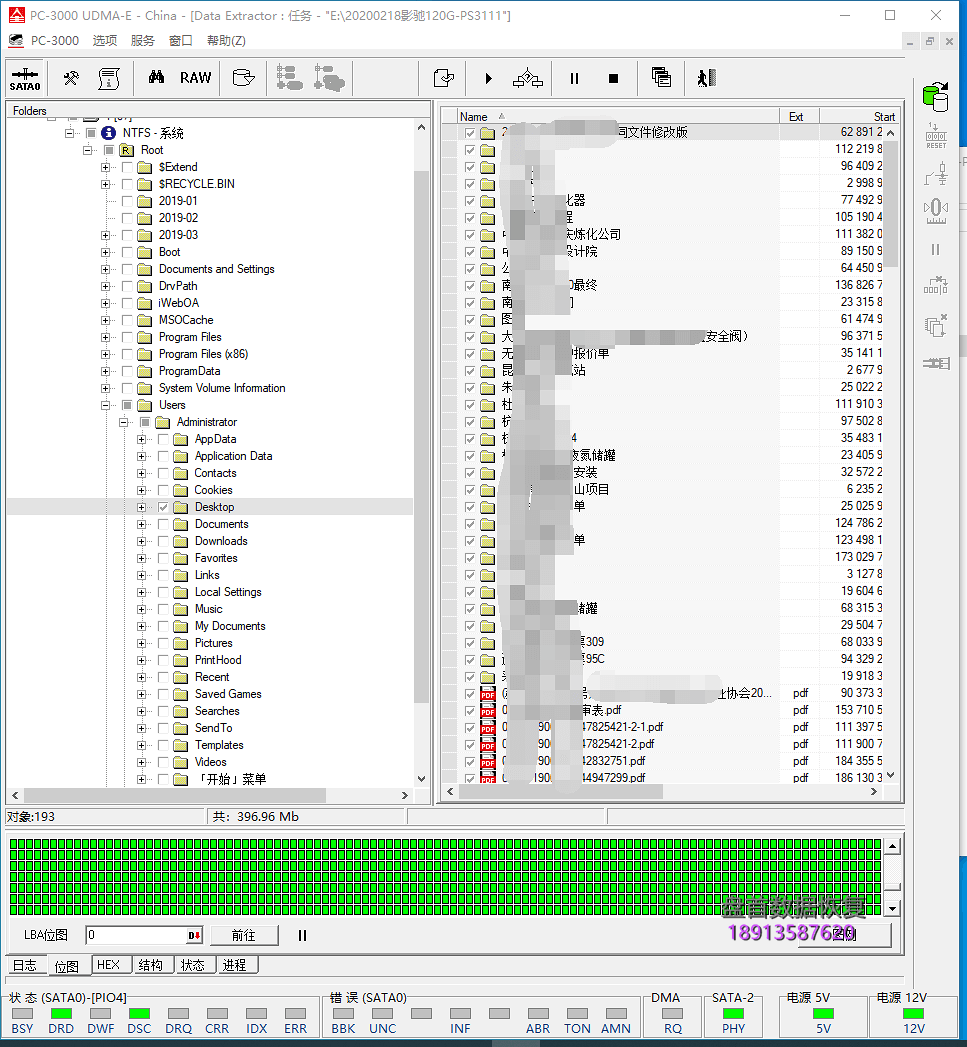Switch to the 结构 tab
Image resolution: width=967 pixels, height=1047 pixels.
pyautogui.click(x=151, y=965)
